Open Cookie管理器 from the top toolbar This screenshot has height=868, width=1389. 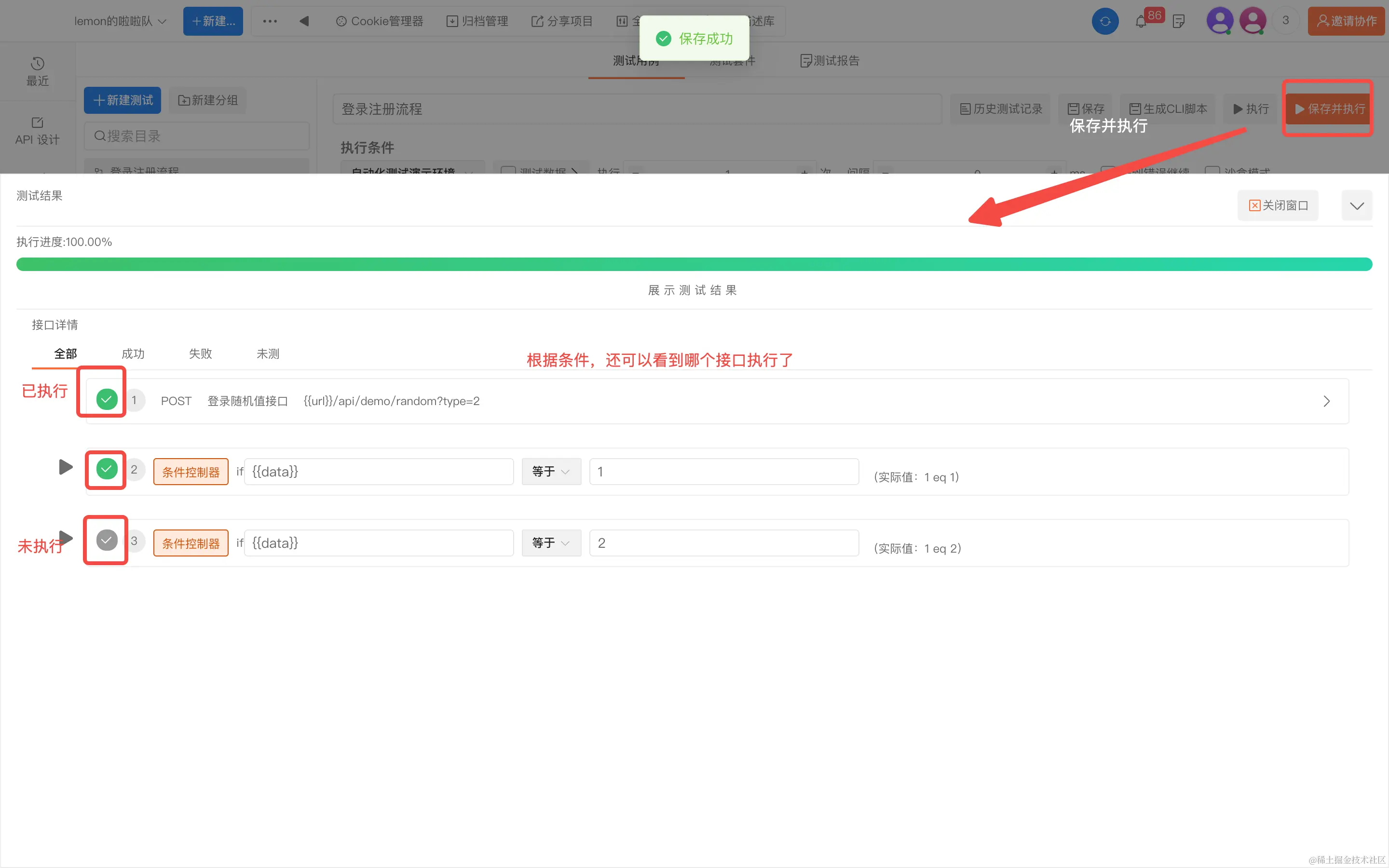380,21
